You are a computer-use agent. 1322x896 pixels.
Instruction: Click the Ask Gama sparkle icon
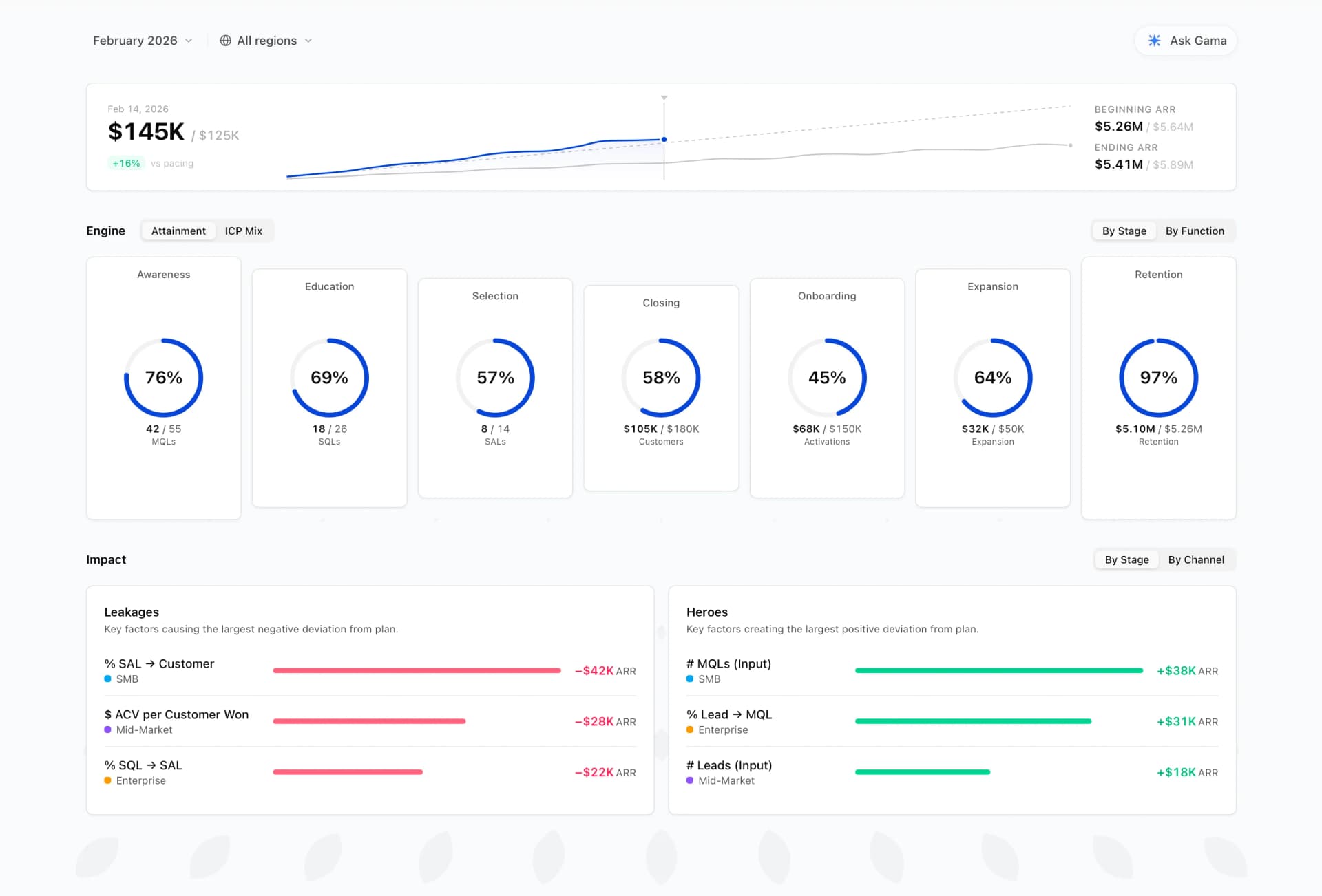click(x=1154, y=41)
